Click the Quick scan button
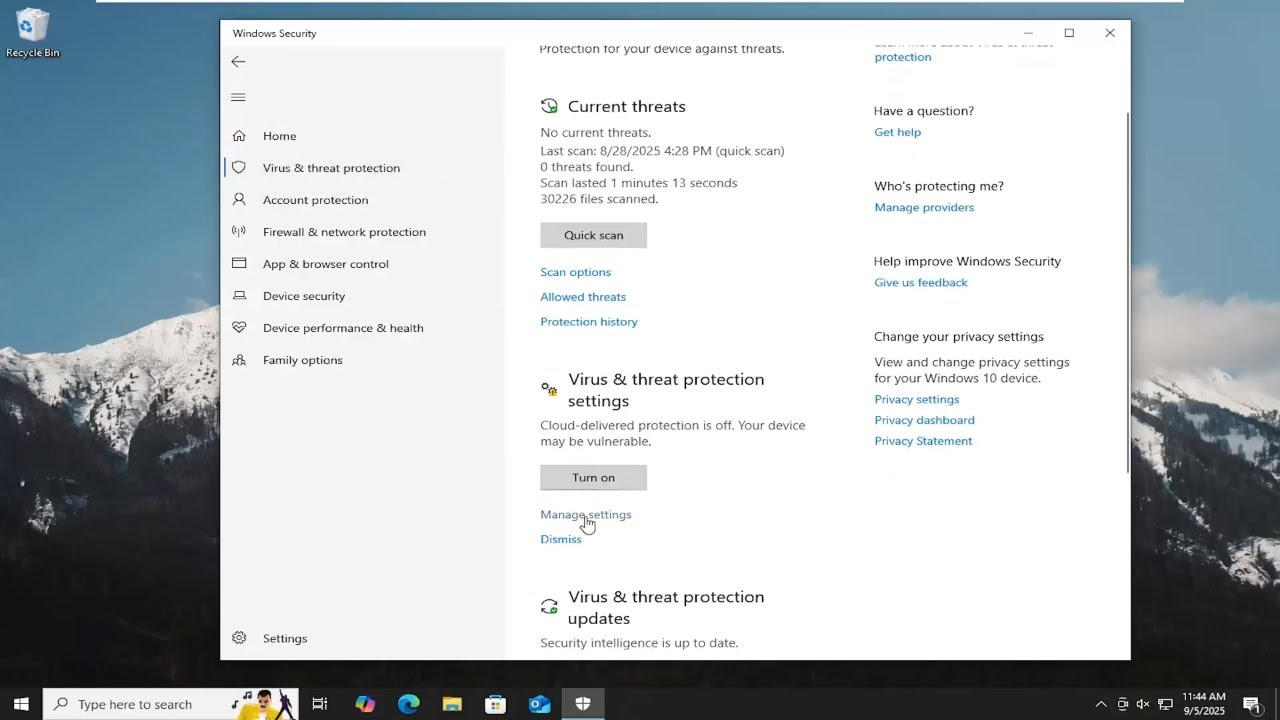 point(594,235)
